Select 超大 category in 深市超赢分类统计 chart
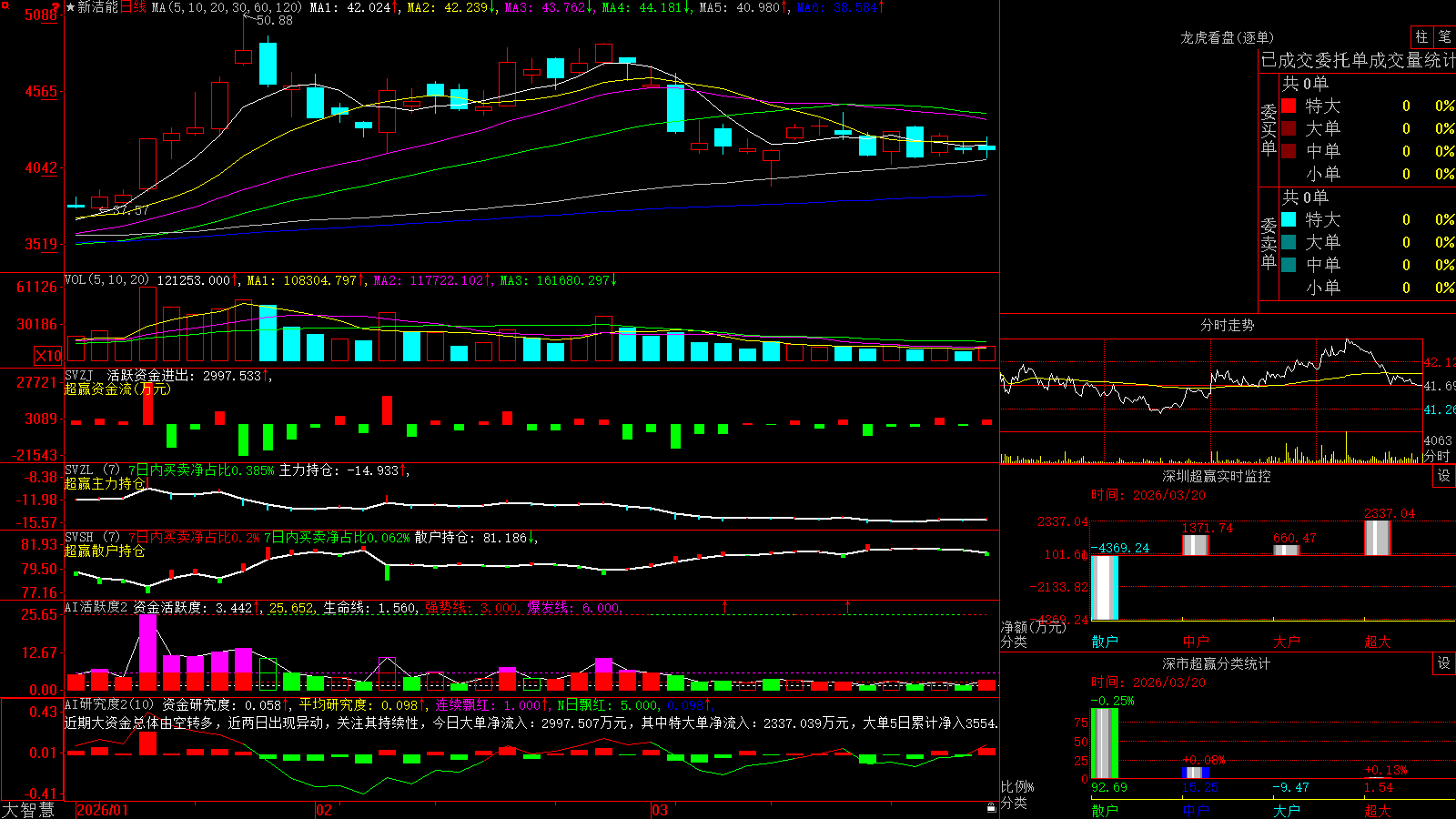The height and width of the screenshot is (819, 1456). pyautogui.click(x=1378, y=810)
